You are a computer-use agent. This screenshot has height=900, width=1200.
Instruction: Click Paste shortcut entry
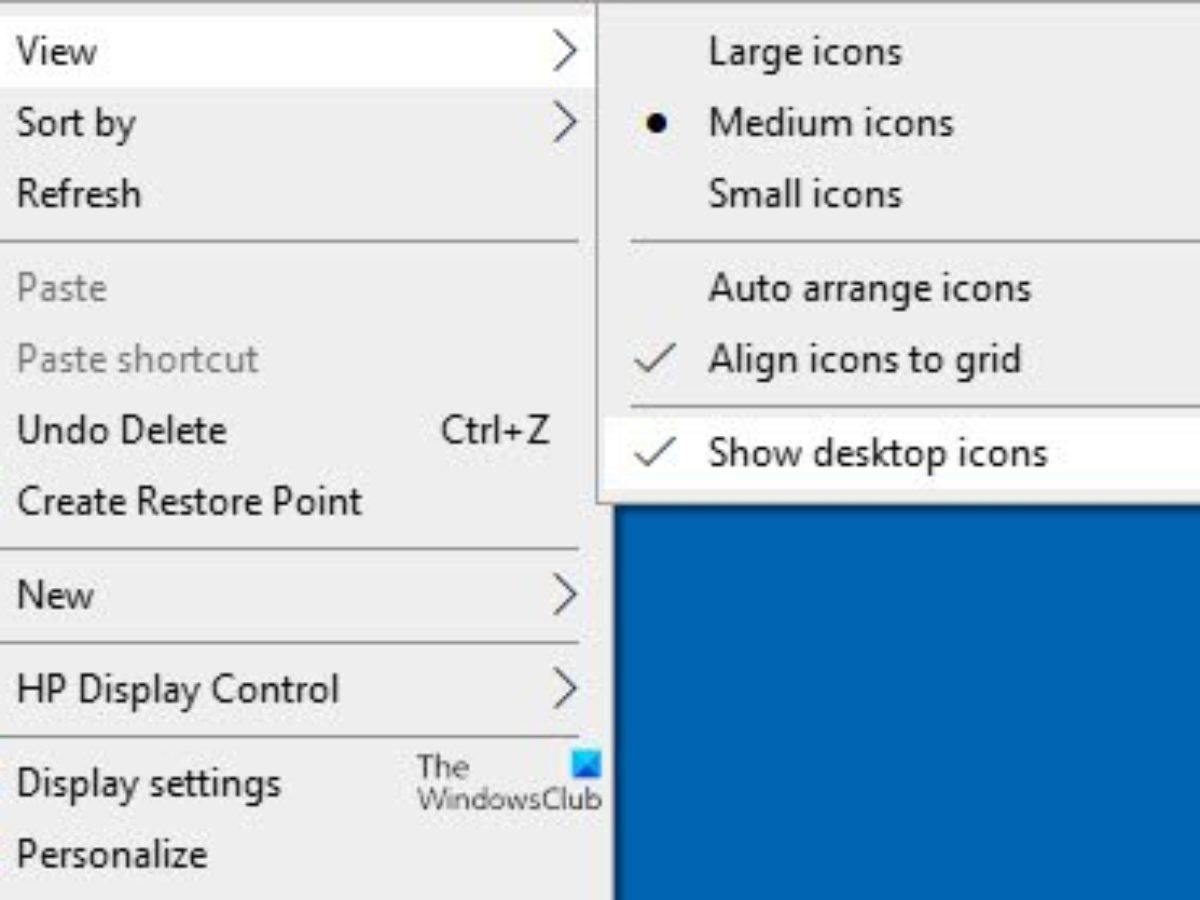pos(138,359)
